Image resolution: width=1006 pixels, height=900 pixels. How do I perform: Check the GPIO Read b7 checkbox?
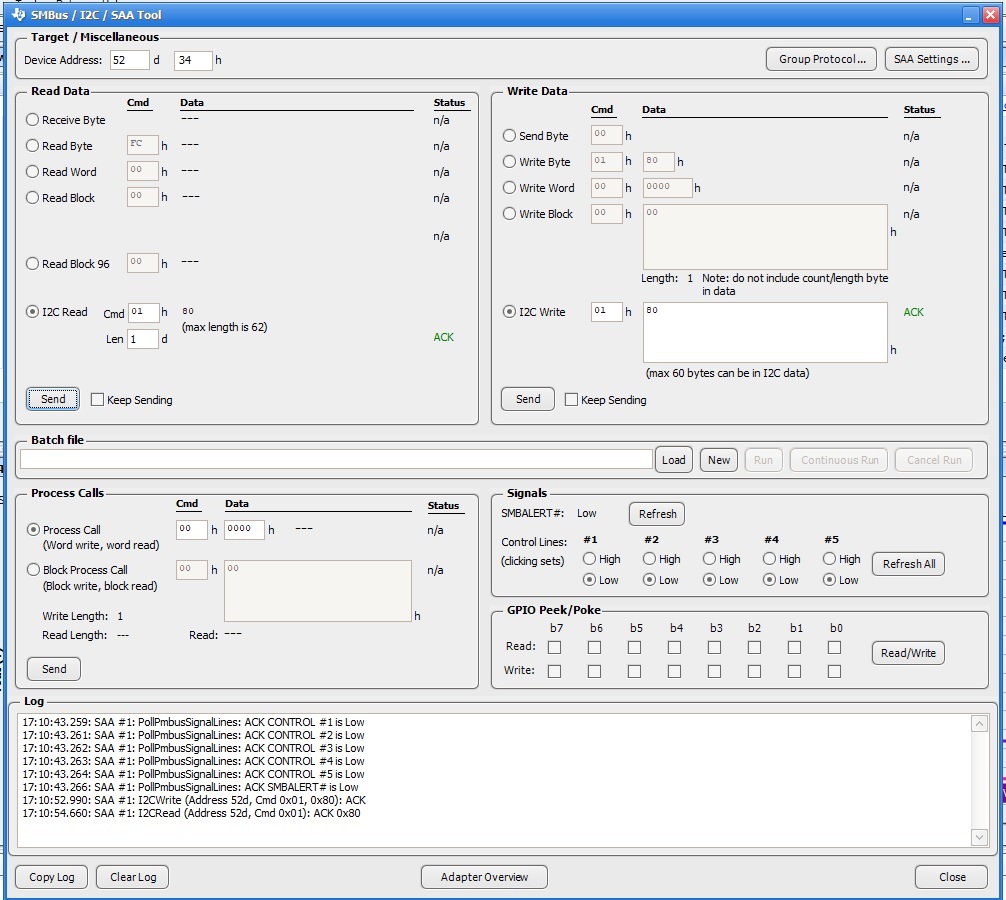(x=554, y=647)
